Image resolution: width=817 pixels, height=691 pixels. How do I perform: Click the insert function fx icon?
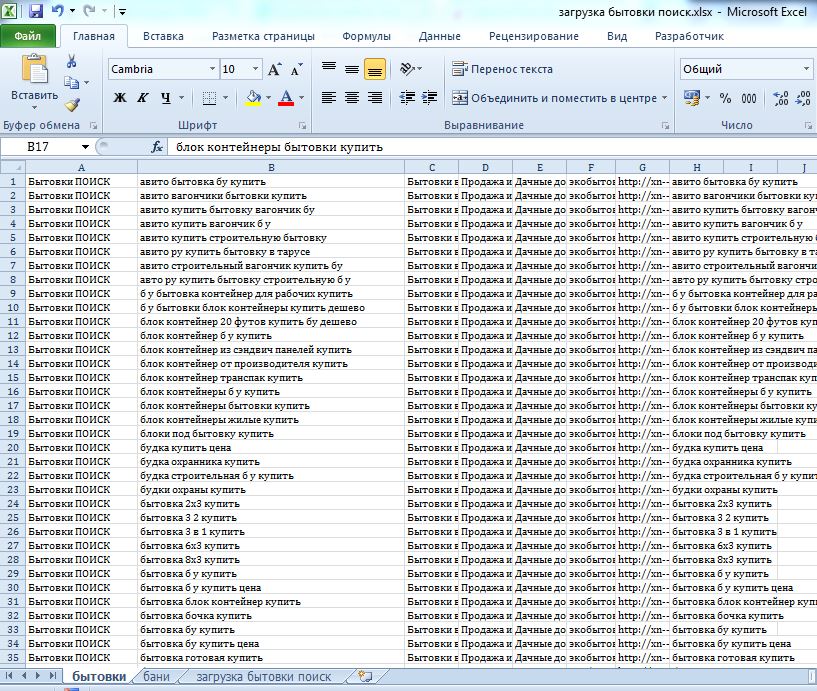157,147
